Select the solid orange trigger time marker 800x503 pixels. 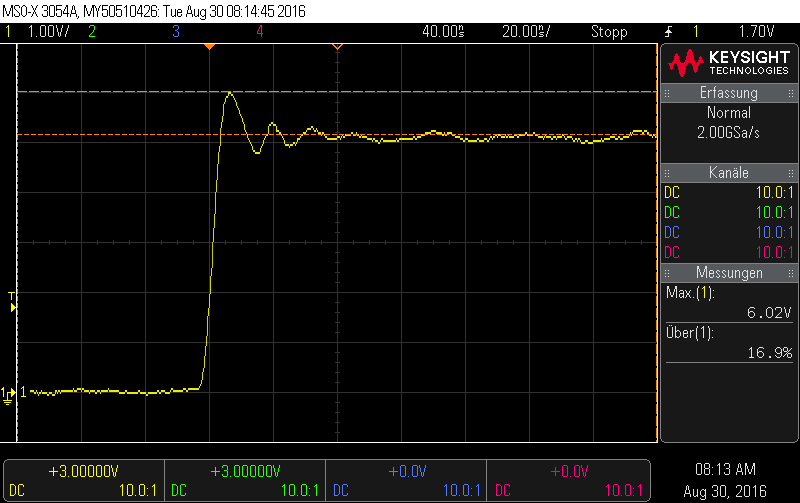pos(209,46)
